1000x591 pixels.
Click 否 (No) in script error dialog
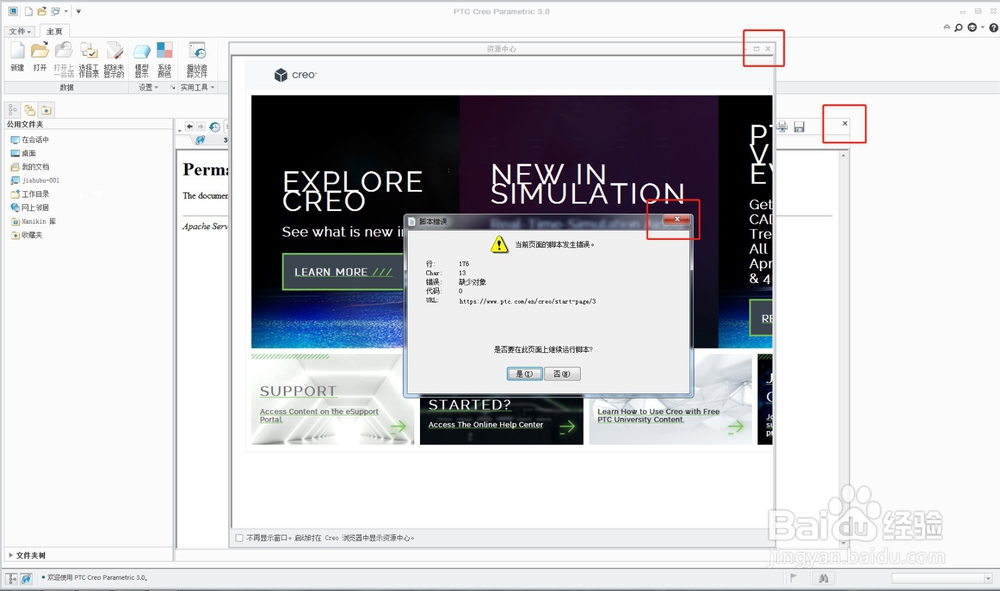point(563,374)
